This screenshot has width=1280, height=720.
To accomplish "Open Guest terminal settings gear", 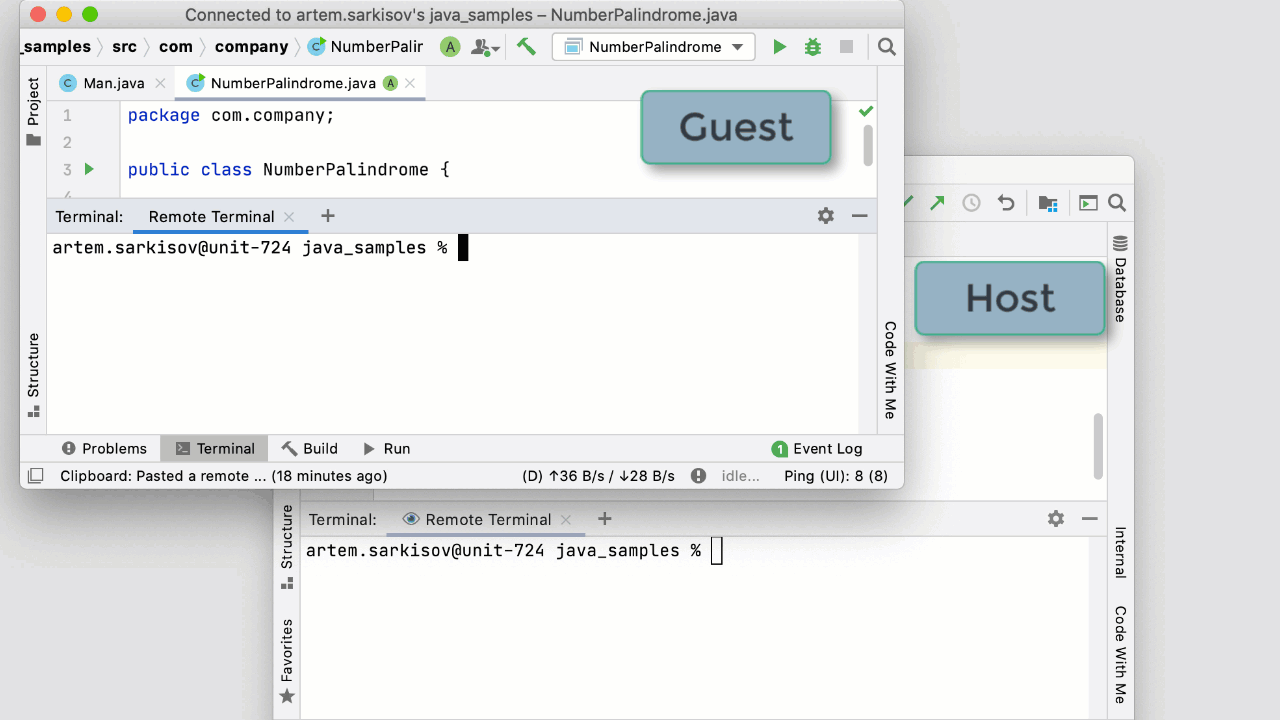I will pos(825,216).
